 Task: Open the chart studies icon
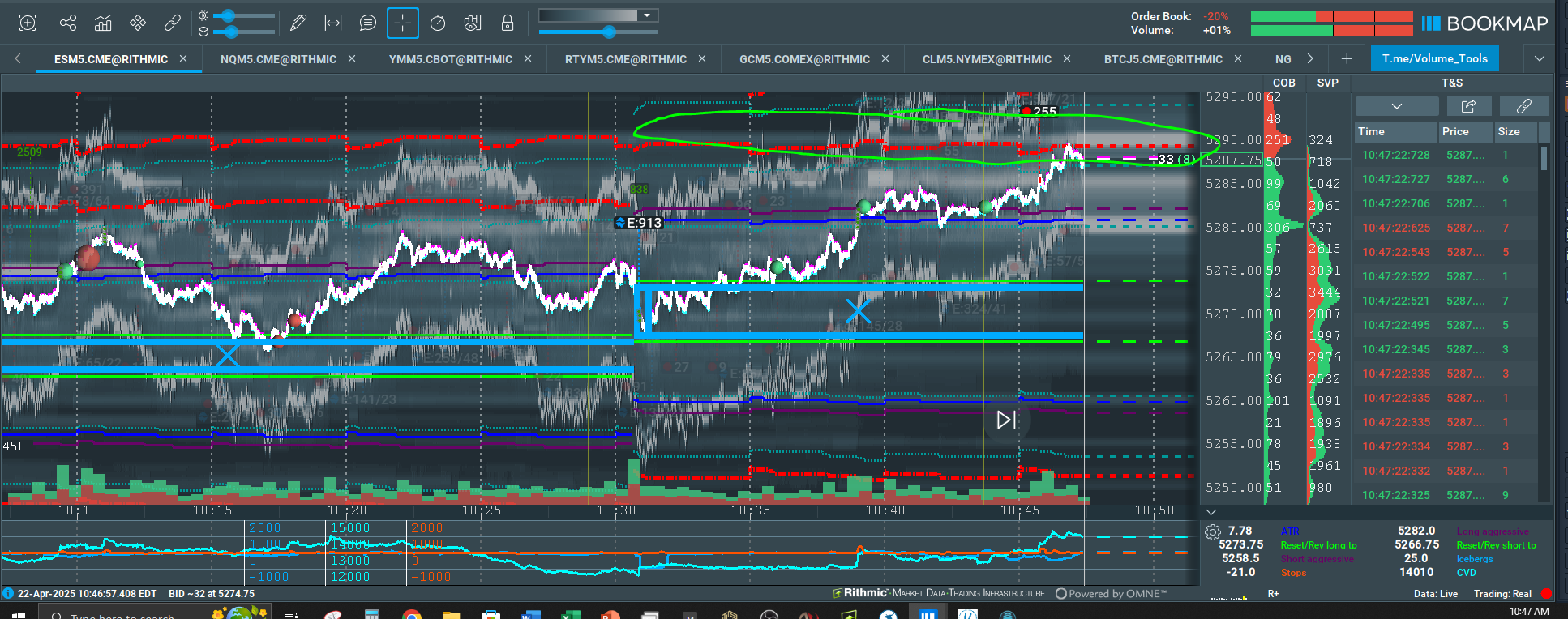point(103,23)
